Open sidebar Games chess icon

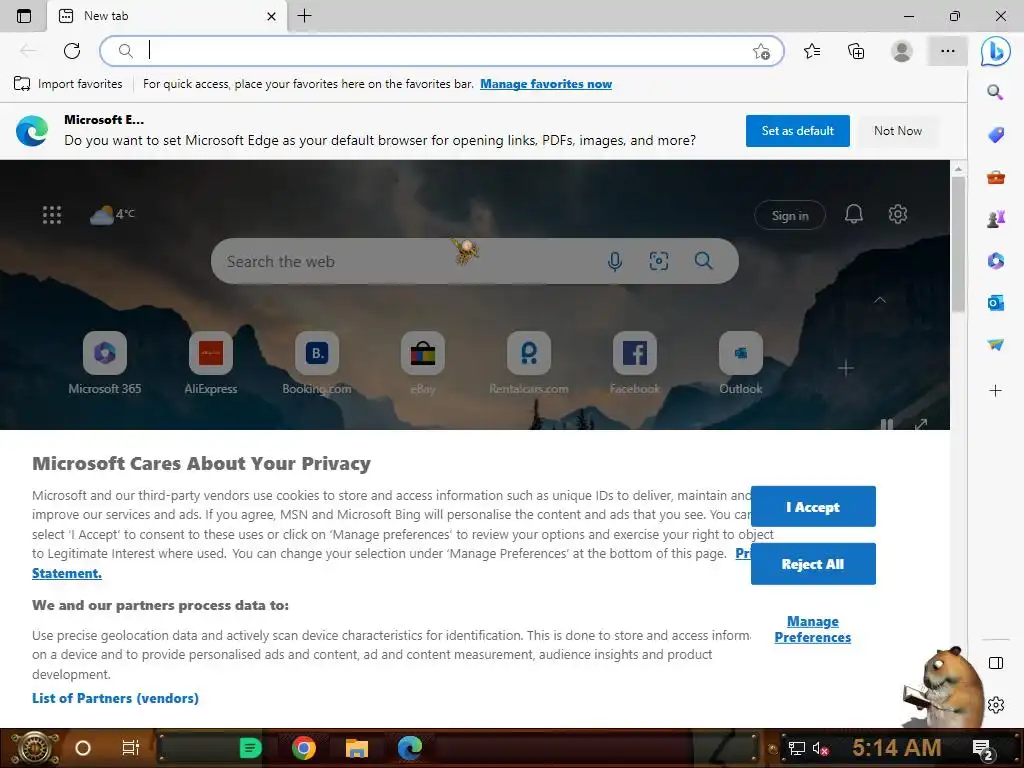(x=995, y=219)
